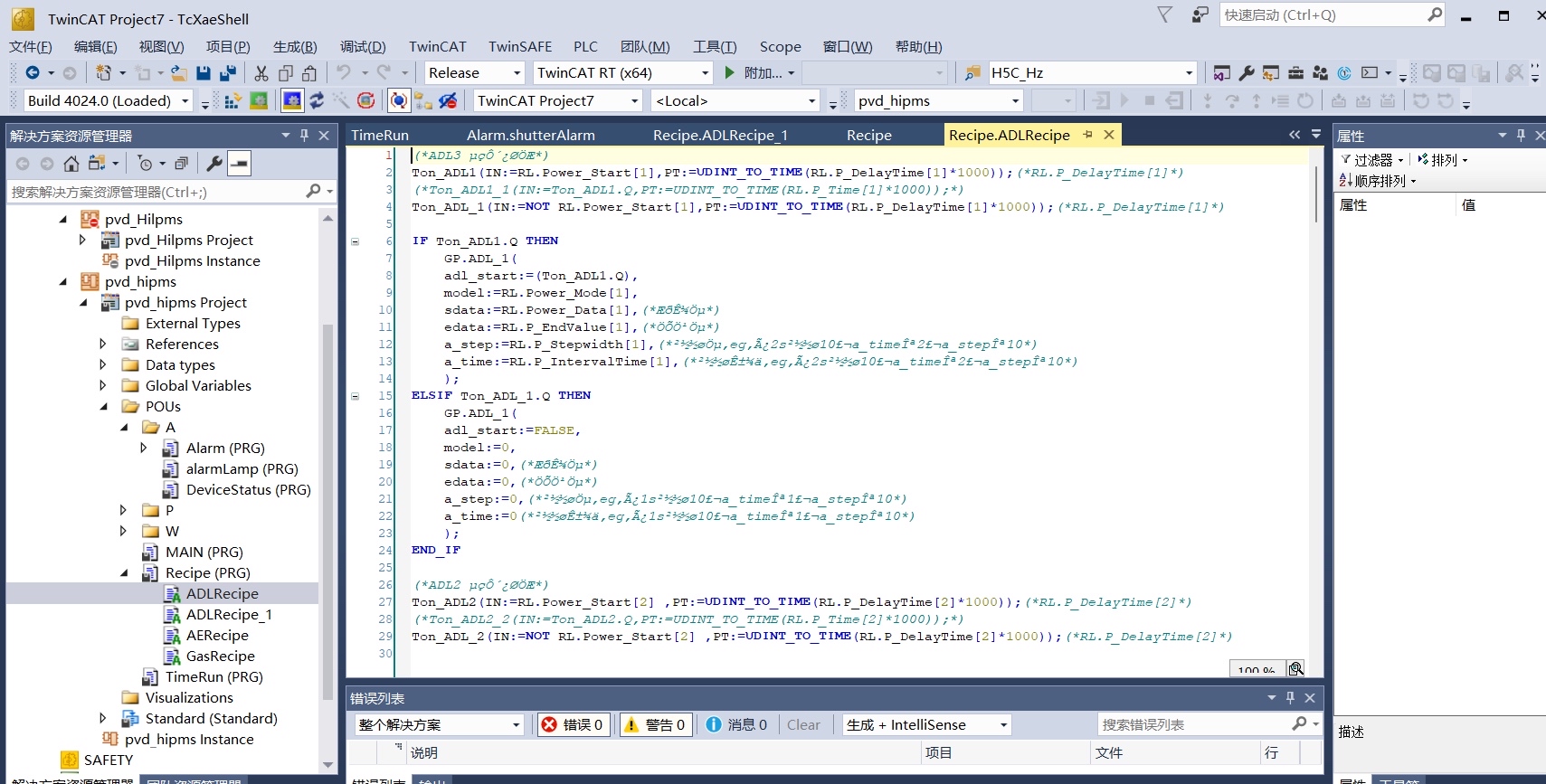Switch to the Alarm.shutterAlarm tab
Viewport: 1546px width, 784px height.
coord(531,136)
